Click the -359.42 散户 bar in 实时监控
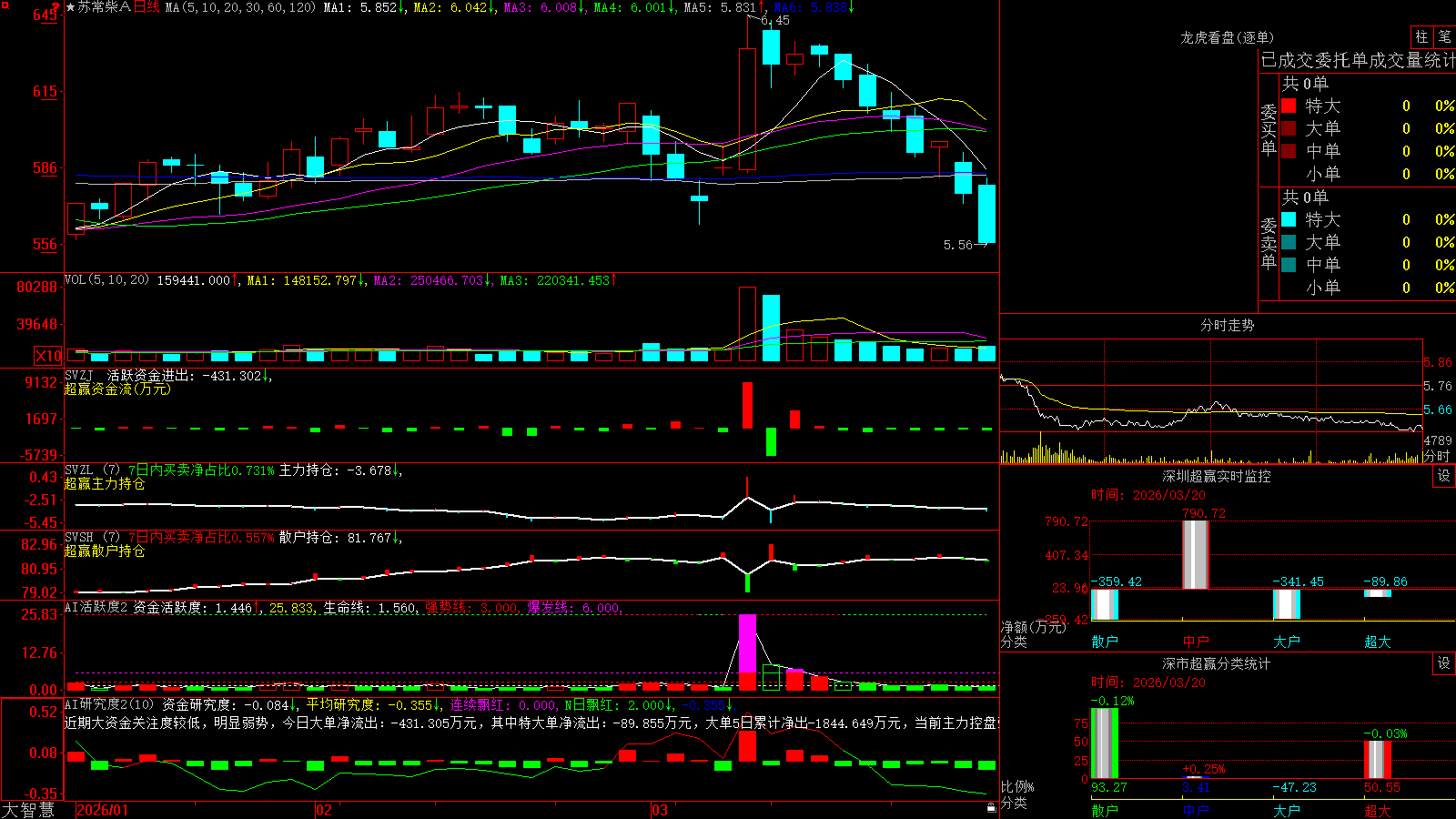 (1105, 604)
